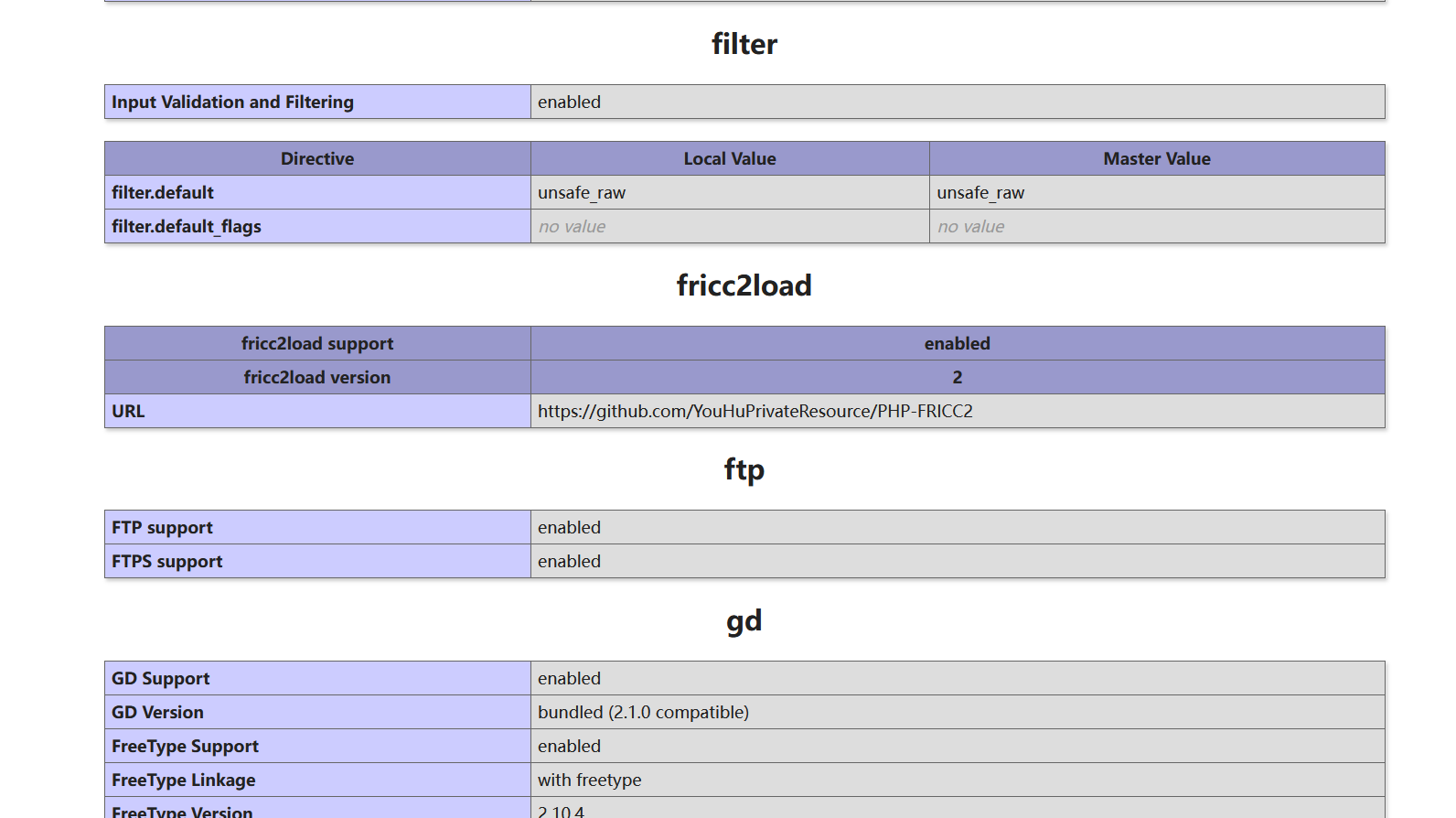Click the filter section heading
Viewport: 1456px width, 818px height.
tap(744, 44)
